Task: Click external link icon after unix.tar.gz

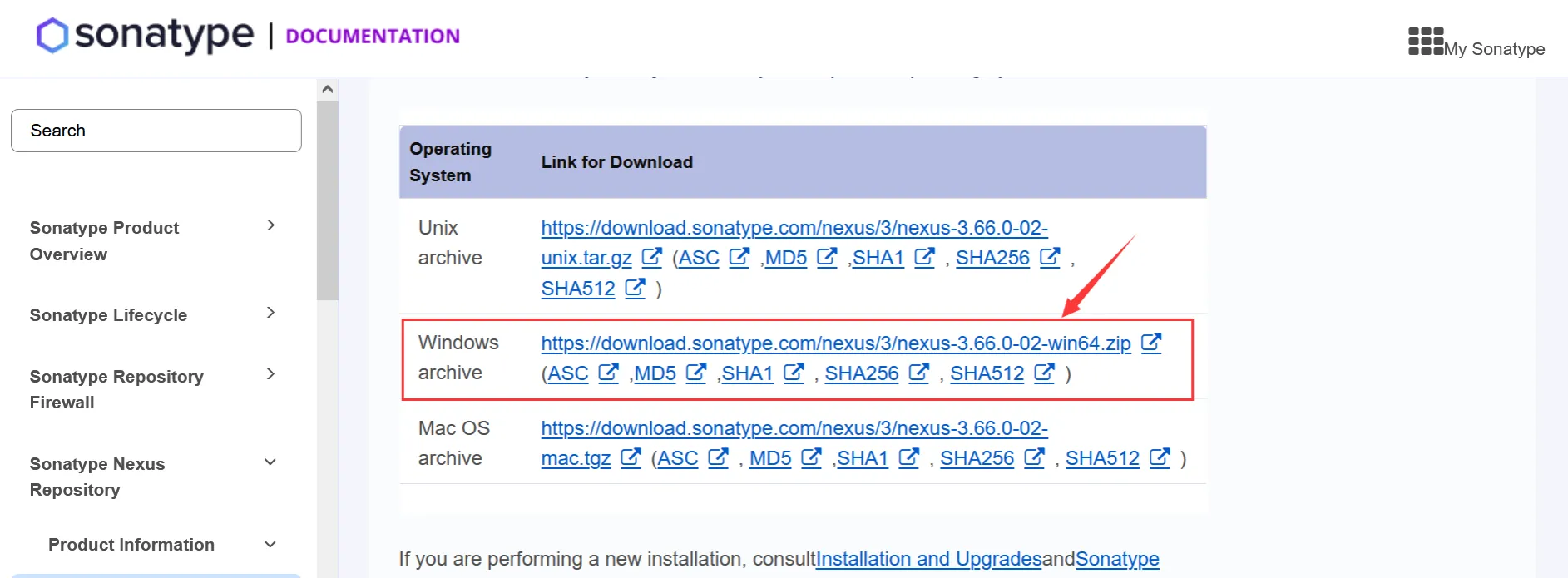Action: click(x=652, y=258)
